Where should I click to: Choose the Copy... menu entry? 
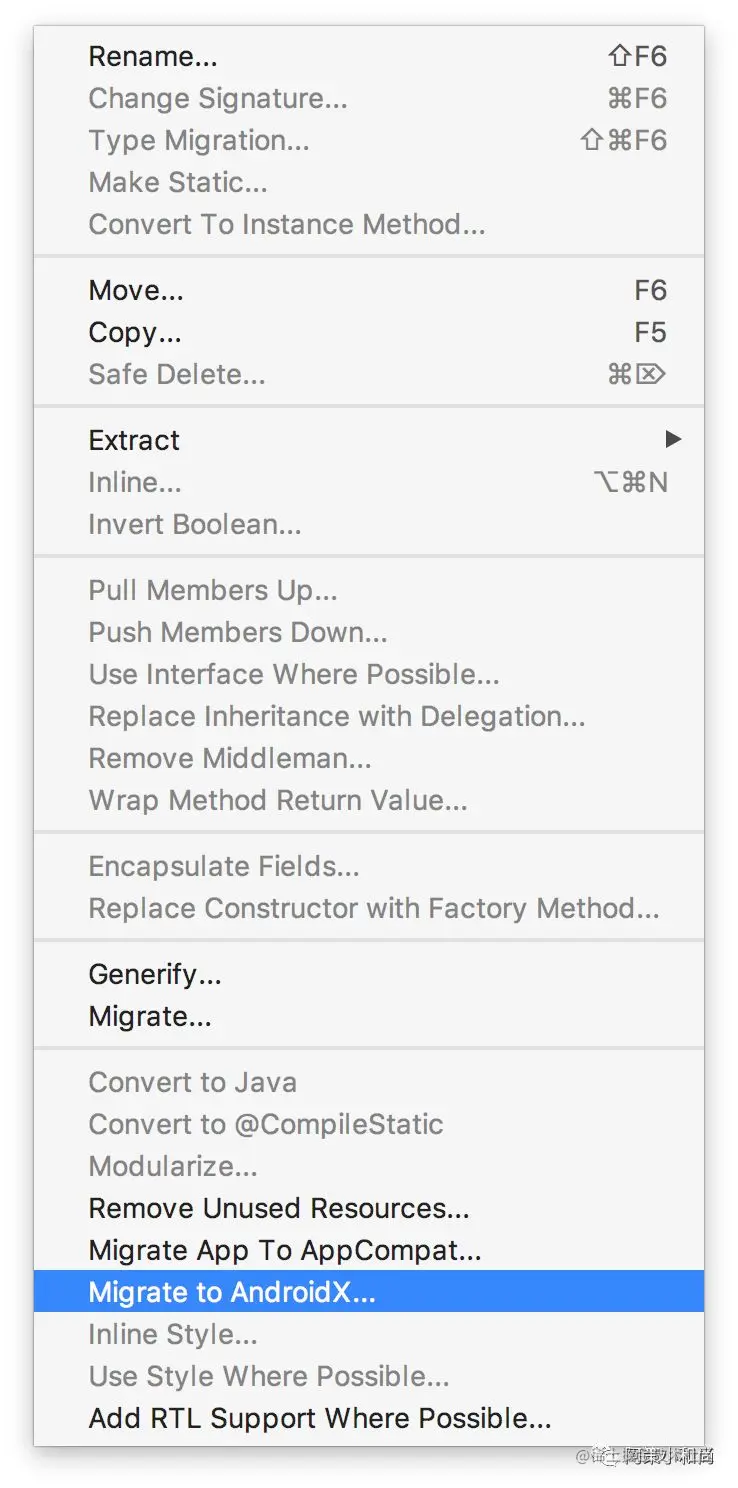tap(135, 333)
